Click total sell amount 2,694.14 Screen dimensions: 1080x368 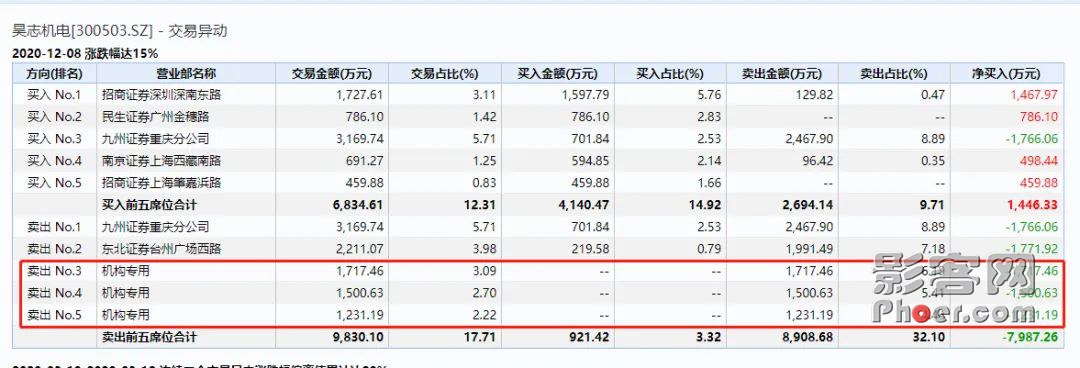point(809,205)
